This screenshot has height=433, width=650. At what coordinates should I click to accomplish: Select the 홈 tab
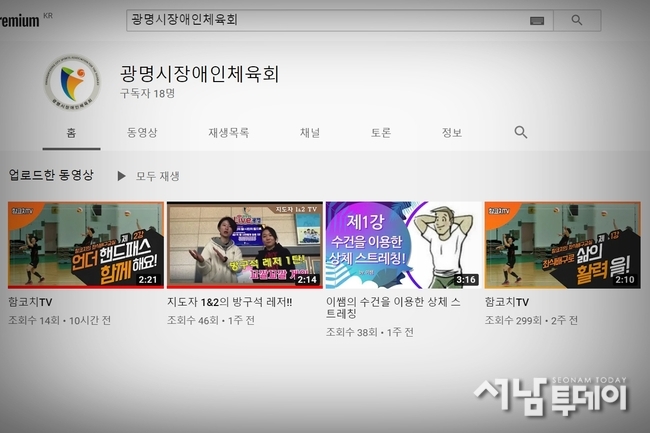click(71, 133)
